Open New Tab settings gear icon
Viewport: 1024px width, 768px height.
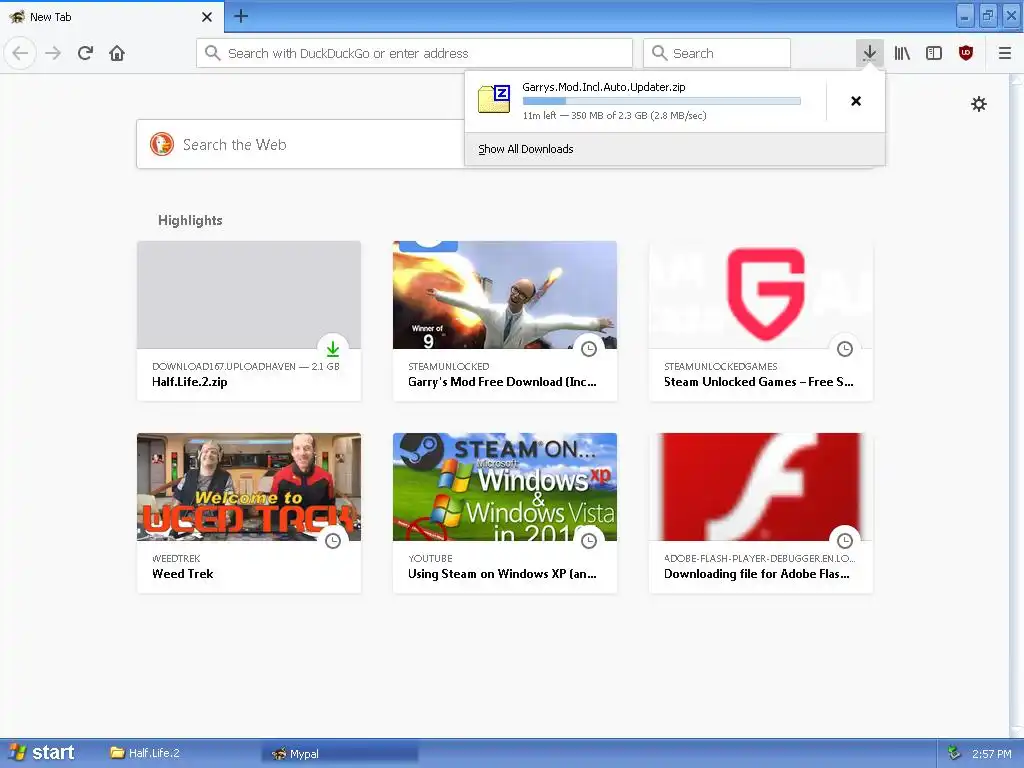pyautogui.click(x=978, y=104)
